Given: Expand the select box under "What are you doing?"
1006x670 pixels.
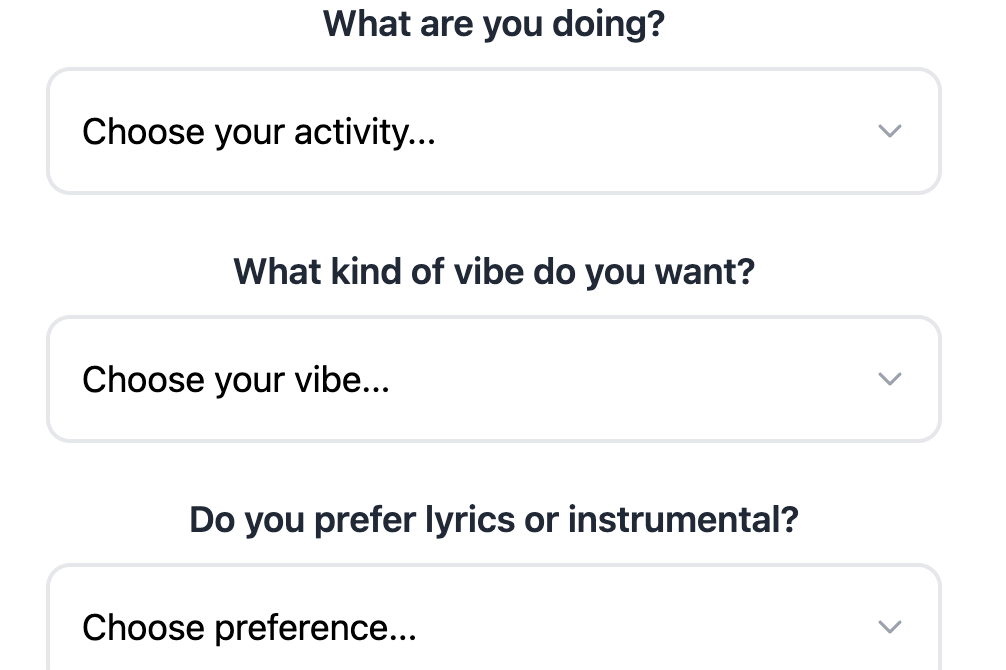Looking at the screenshot, I should (x=493, y=131).
